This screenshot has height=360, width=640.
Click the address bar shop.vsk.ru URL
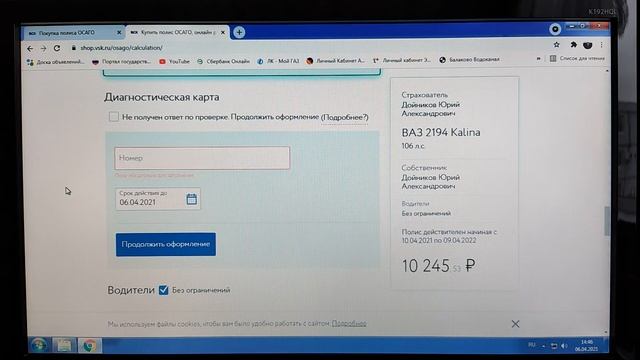[x=121, y=48]
